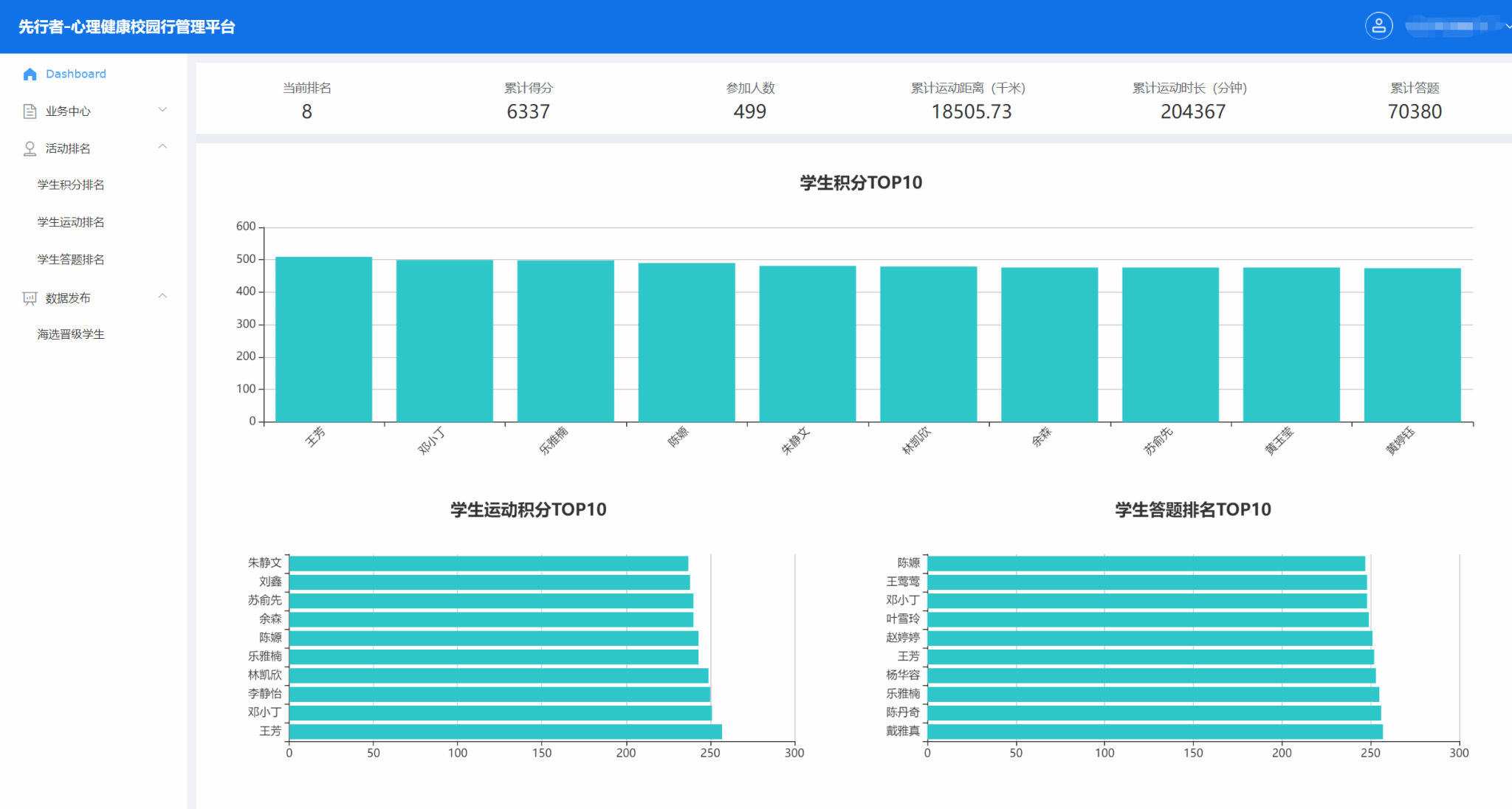Viewport: 1512px width, 809px height.
Task: Collapse the 活动排名 submenu arrow
Action: click(162, 147)
